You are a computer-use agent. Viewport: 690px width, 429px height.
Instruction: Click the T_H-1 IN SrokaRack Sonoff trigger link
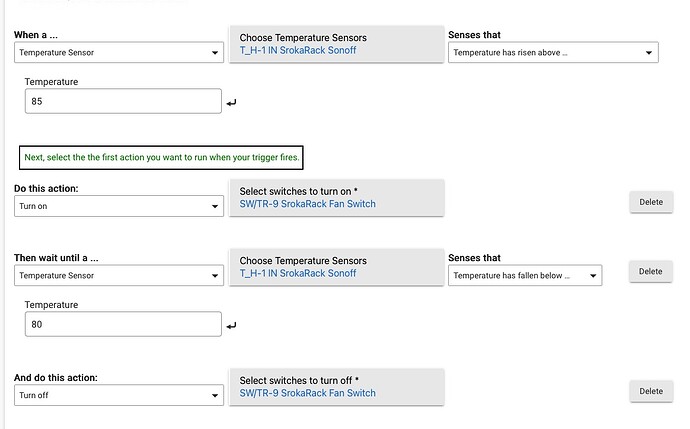click(298, 50)
